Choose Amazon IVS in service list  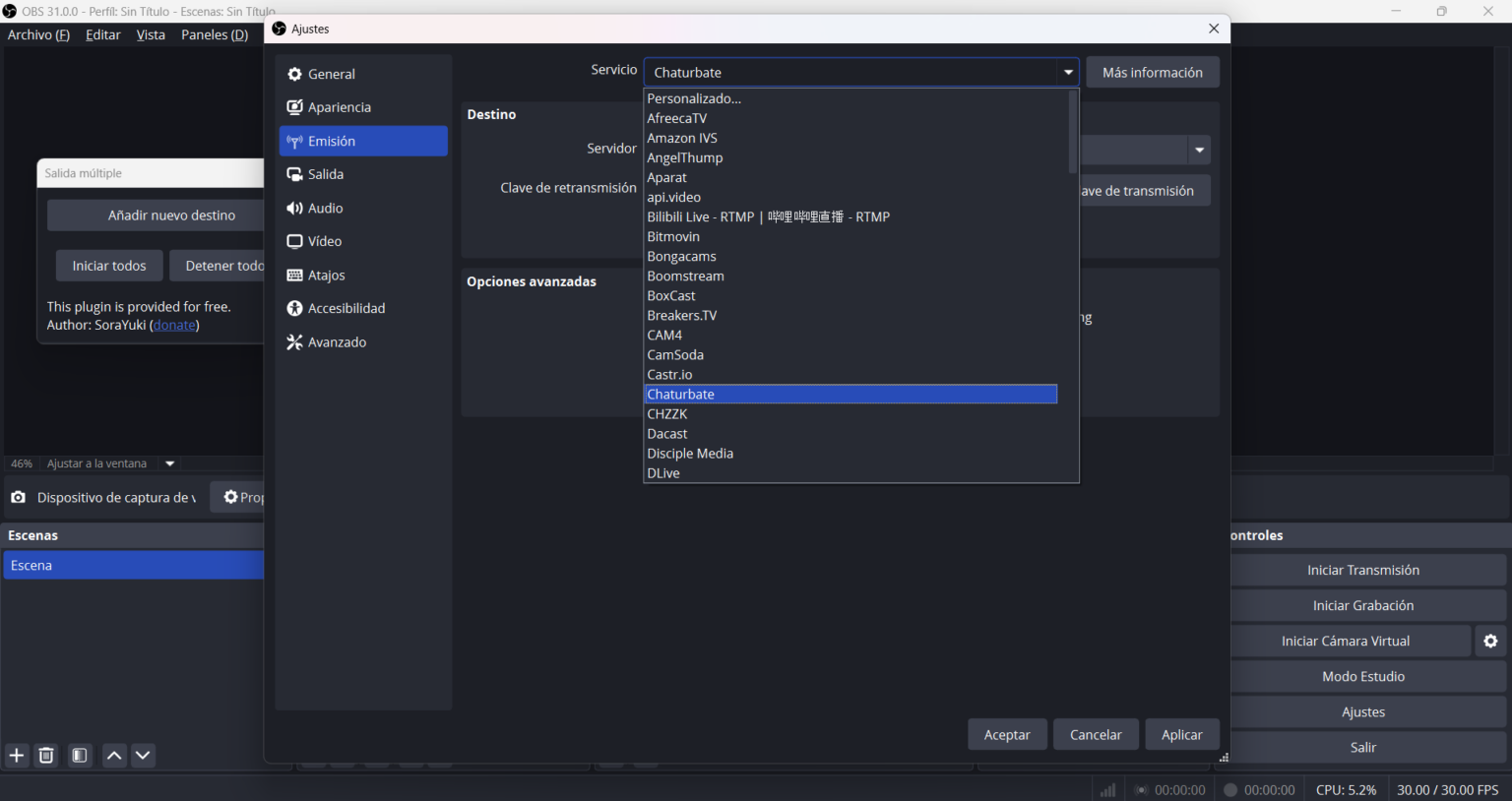[682, 139]
